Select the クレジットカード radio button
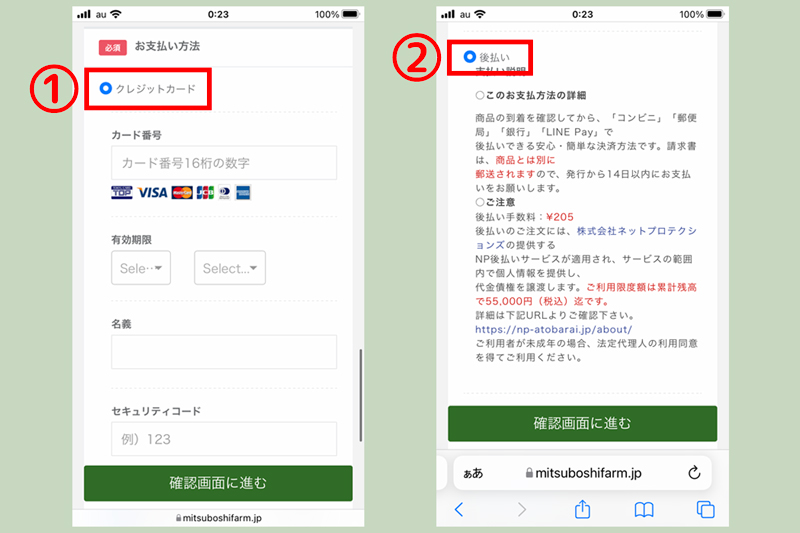800x533 pixels. tap(106, 90)
